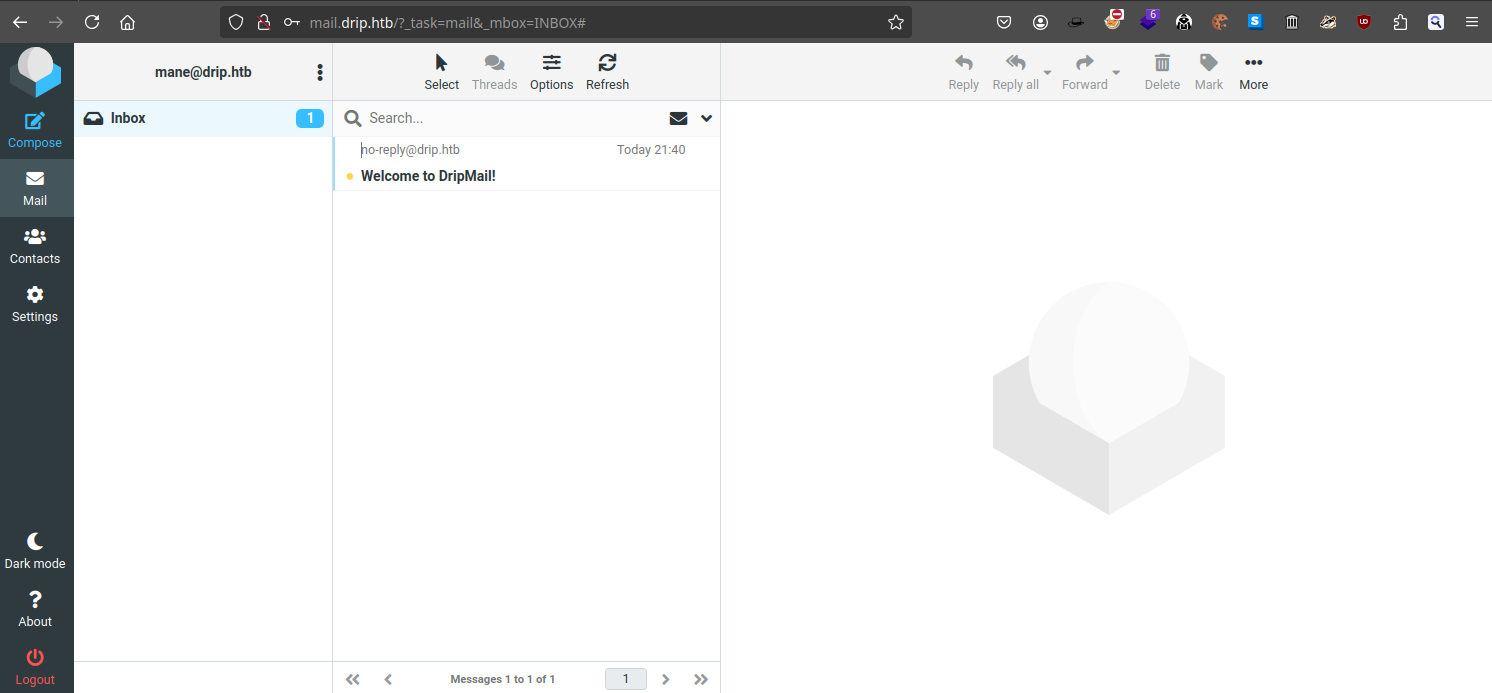Toggle unread messages filter envelope
The image size is (1492, 693).
(678, 118)
